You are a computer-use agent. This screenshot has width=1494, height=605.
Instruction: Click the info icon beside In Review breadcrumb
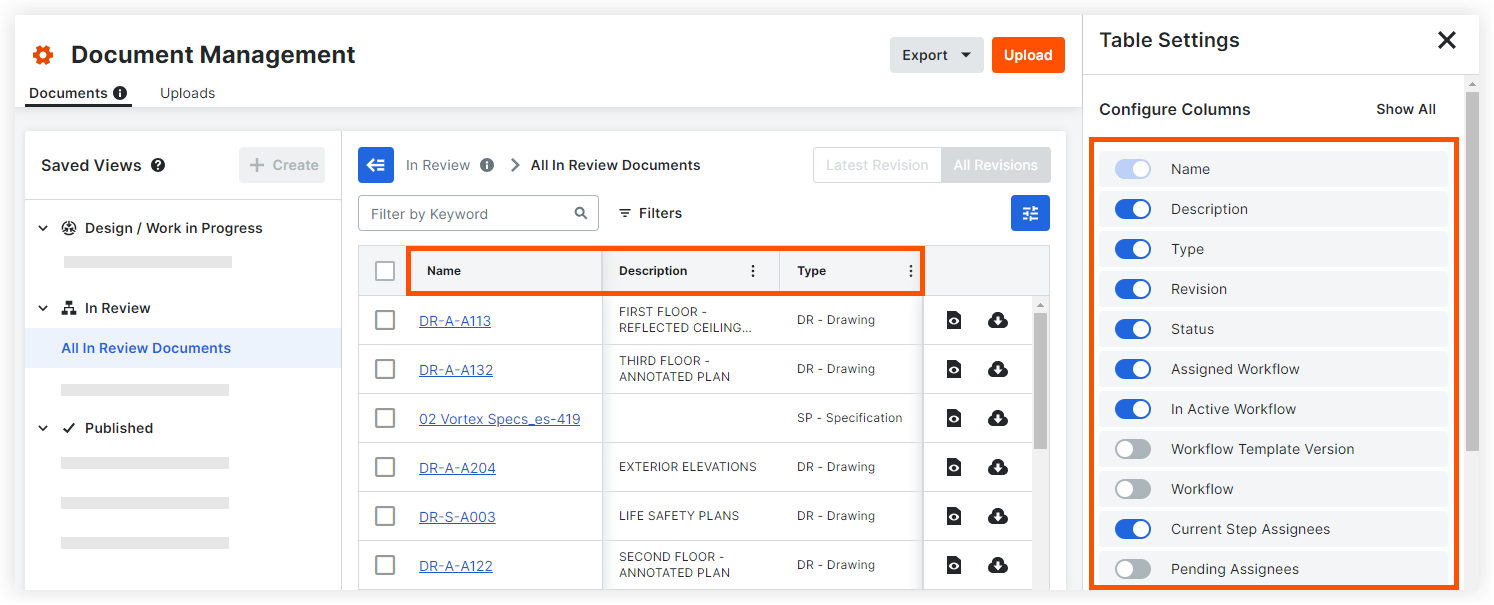click(487, 165)
